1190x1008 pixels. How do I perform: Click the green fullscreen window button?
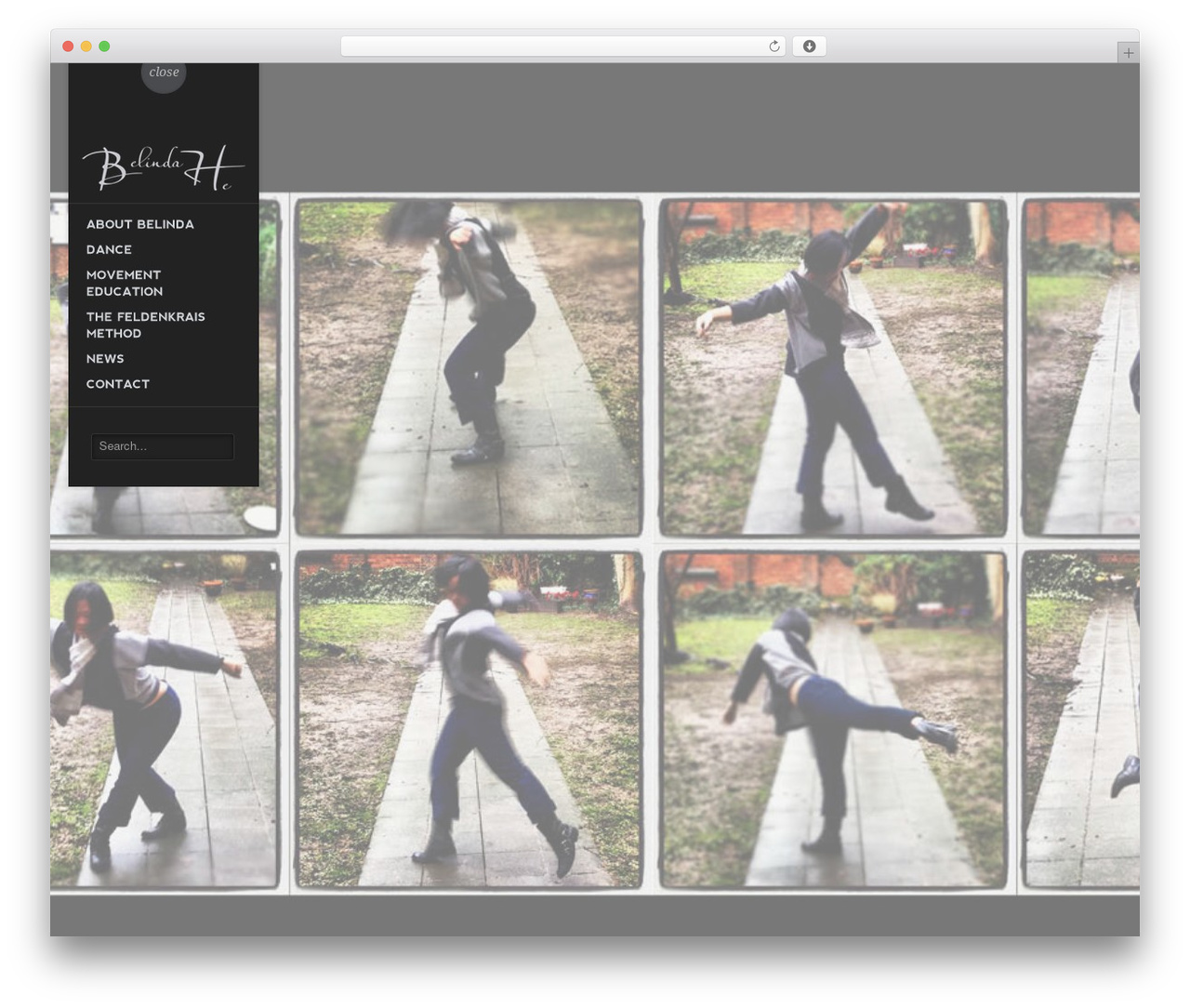pos(104,46)
